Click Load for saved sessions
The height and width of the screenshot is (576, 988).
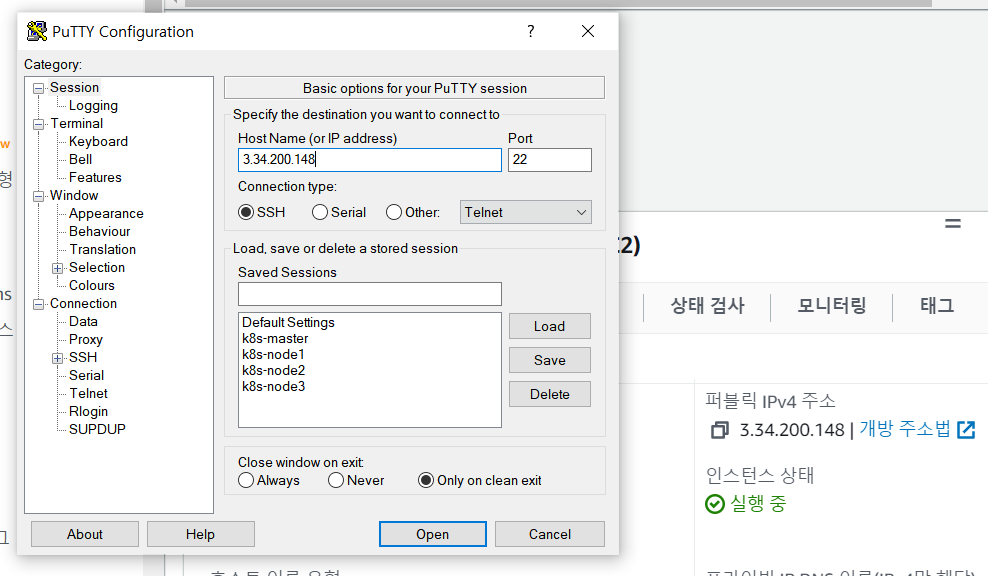point(549,326)
